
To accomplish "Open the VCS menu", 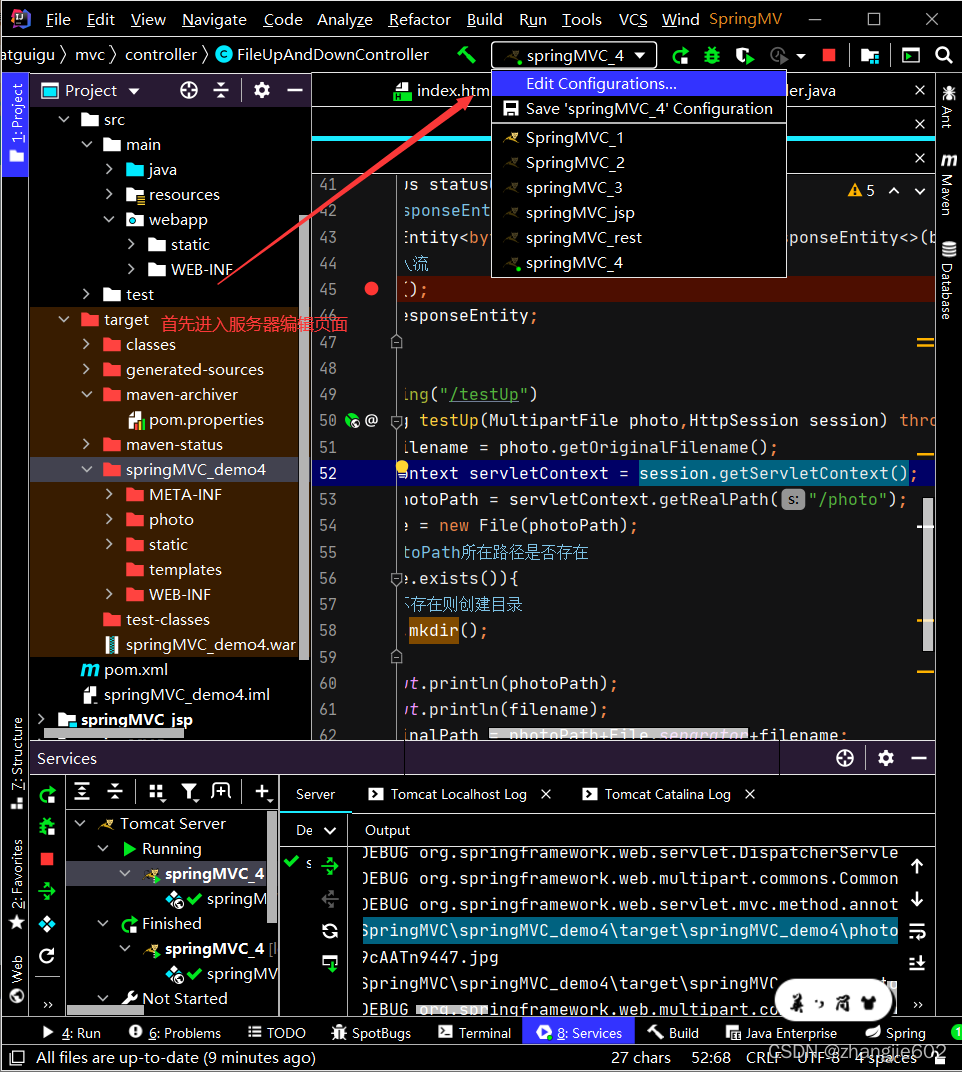I will click(632, 20).
